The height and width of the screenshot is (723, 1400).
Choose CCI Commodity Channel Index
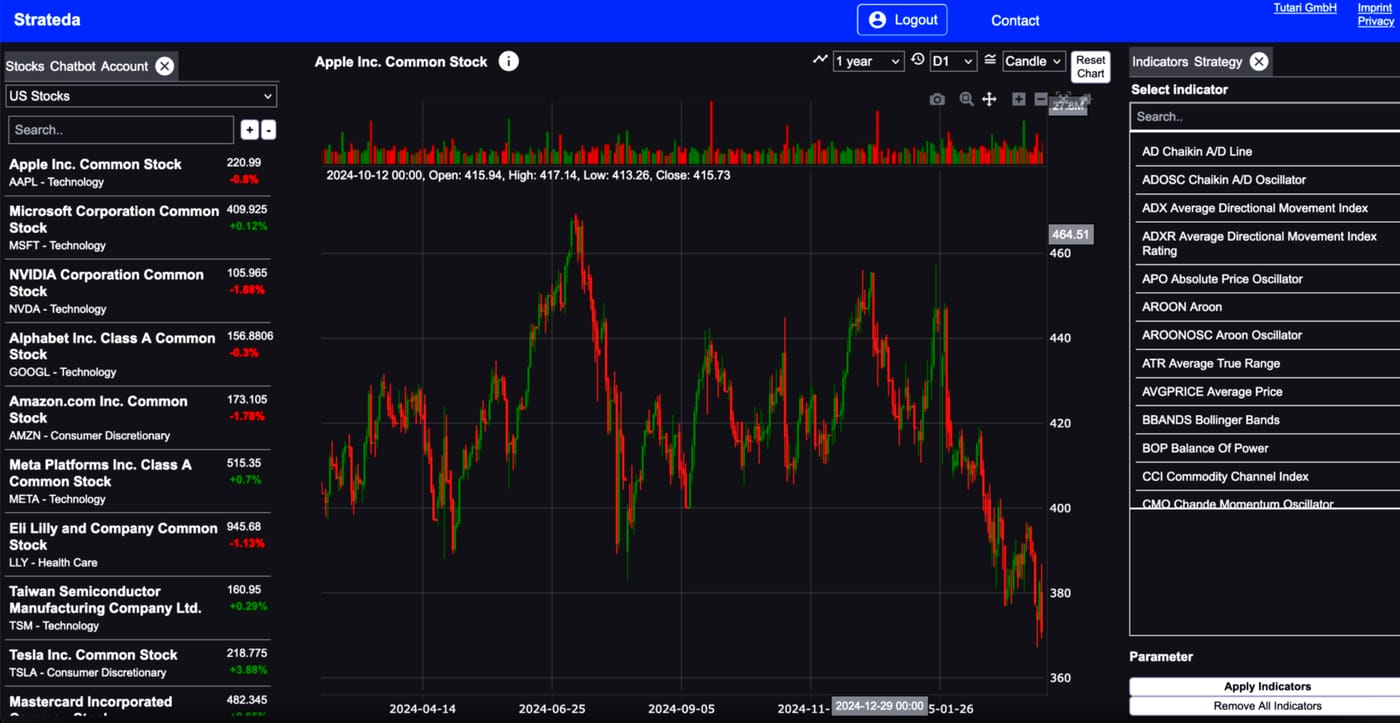click(1267, 477)
